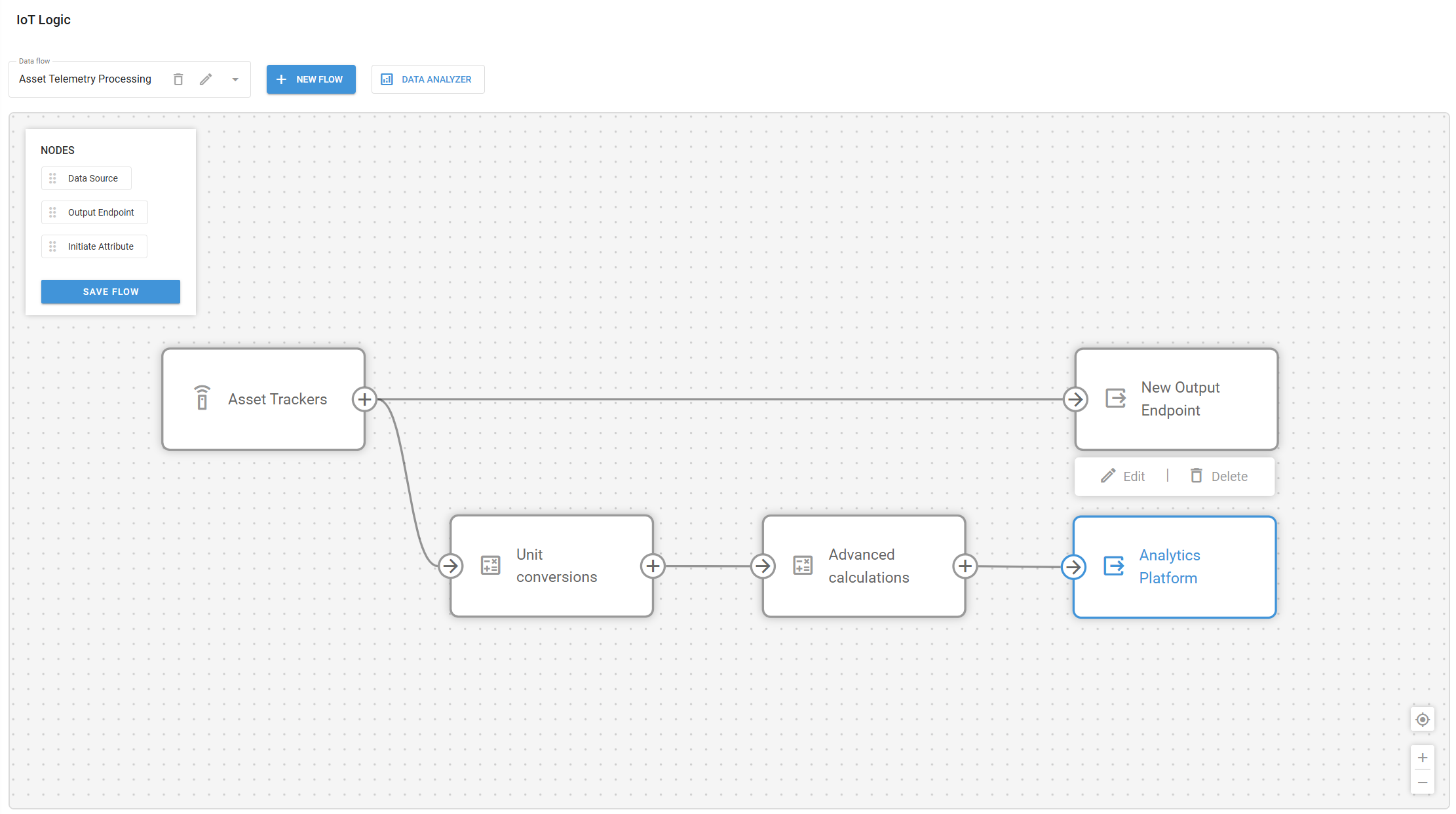The height and width of the screenshot is (814, 1456).
Task: Select the Data Source node option
Action: [86, 178]
